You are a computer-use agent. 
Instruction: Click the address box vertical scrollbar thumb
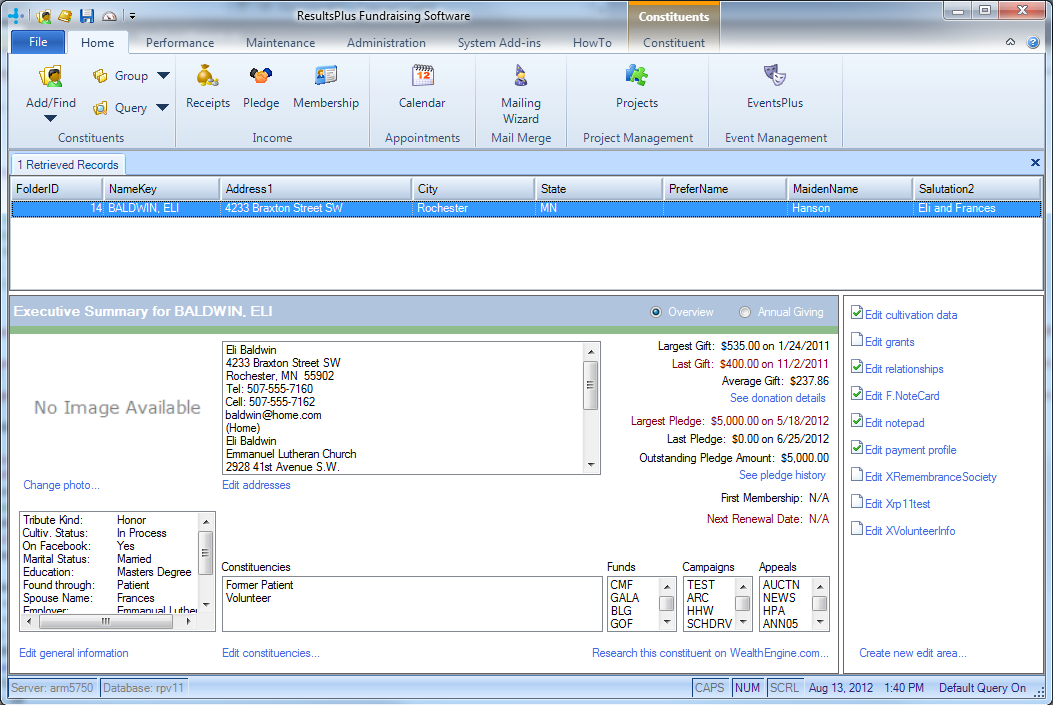(591, 385)
